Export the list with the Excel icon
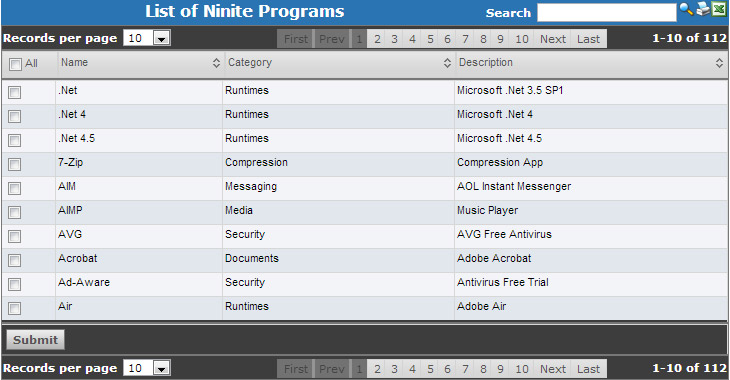Viewport: 730px width, 380px height. [719, 9]
